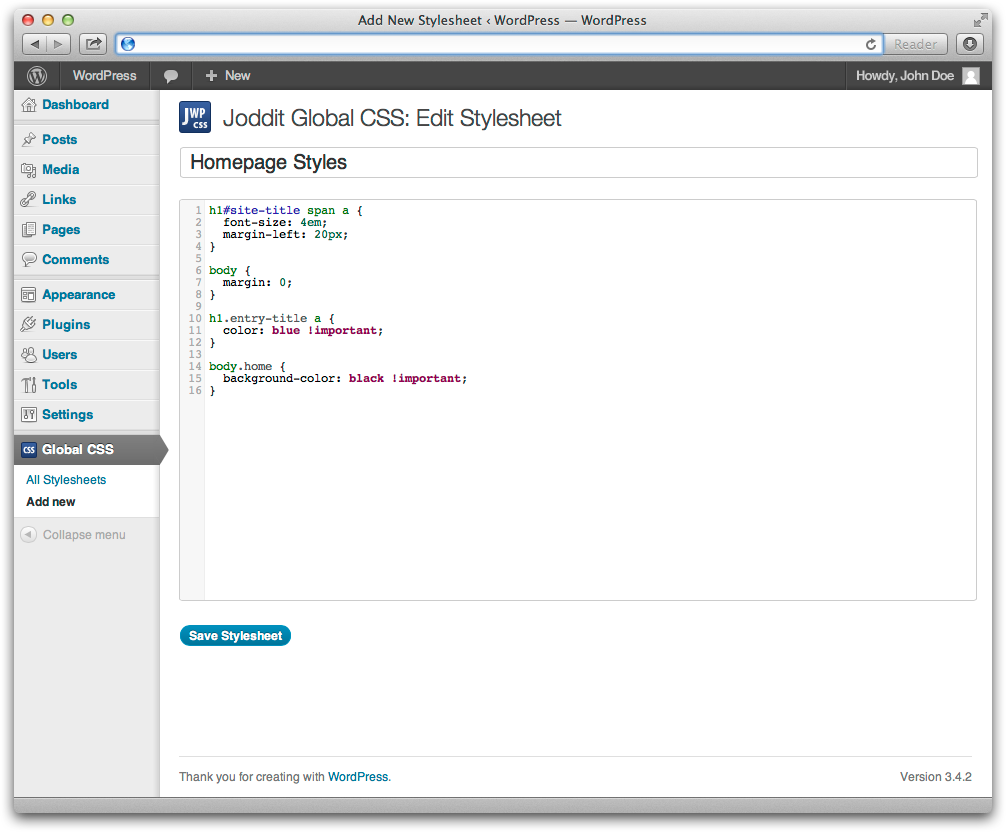
Task: Click the Dashboard house icon
Action: coord(29,105)
